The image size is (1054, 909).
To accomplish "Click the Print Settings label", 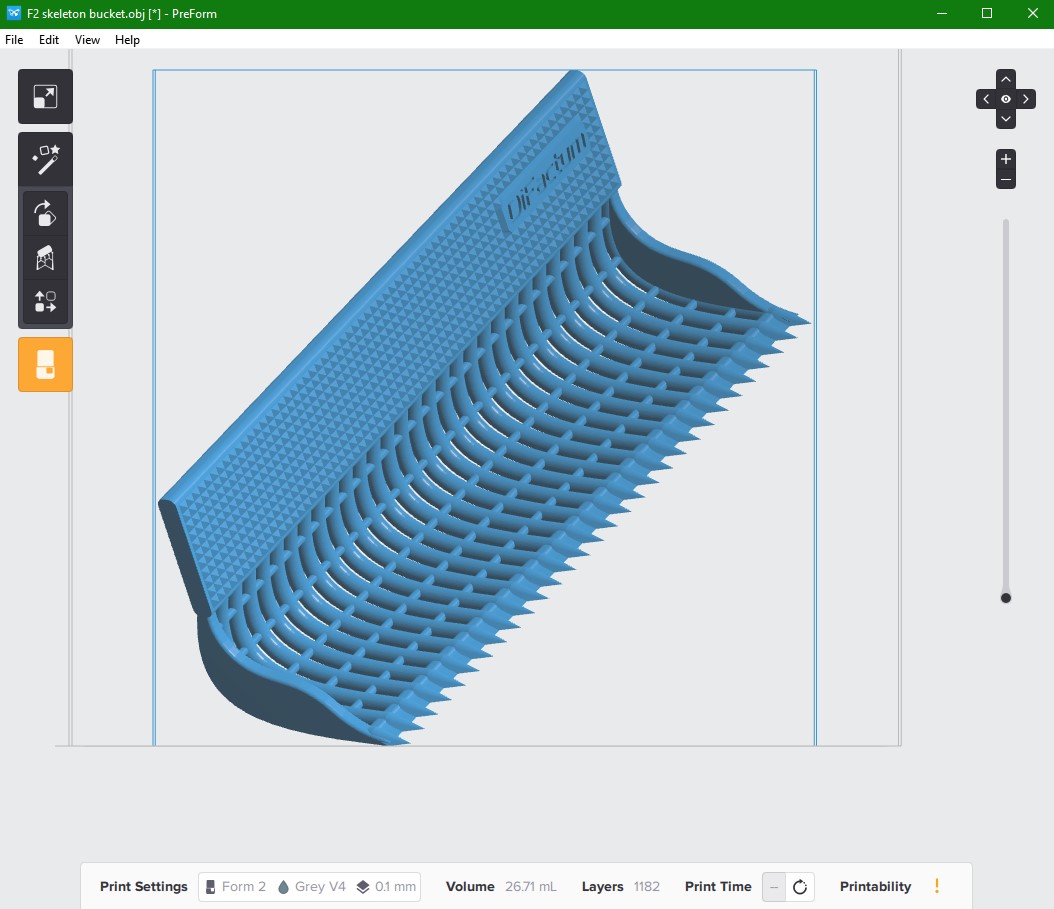I will (x=144, y=887).
